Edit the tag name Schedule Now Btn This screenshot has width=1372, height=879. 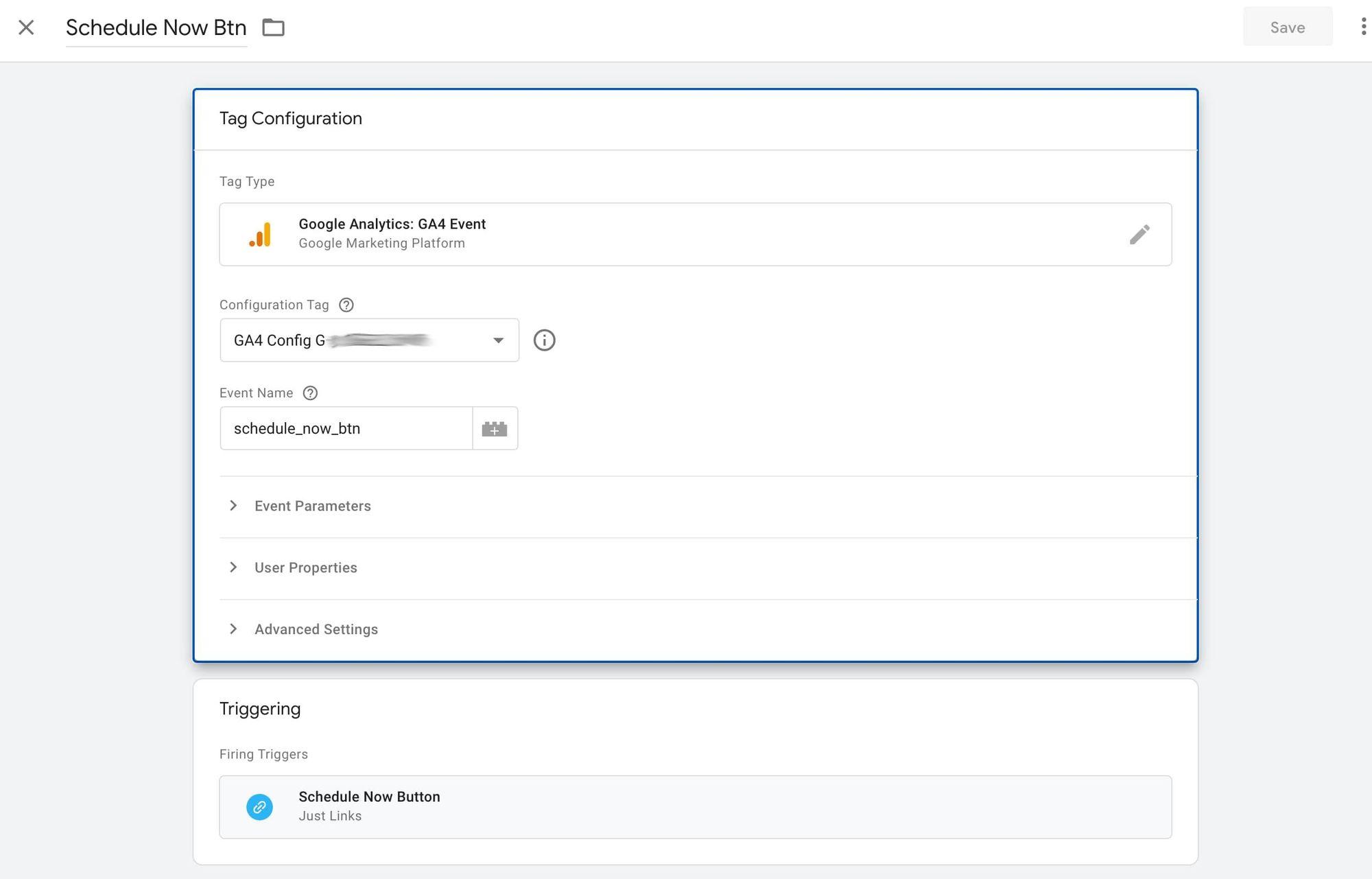[x=156, y=28]
